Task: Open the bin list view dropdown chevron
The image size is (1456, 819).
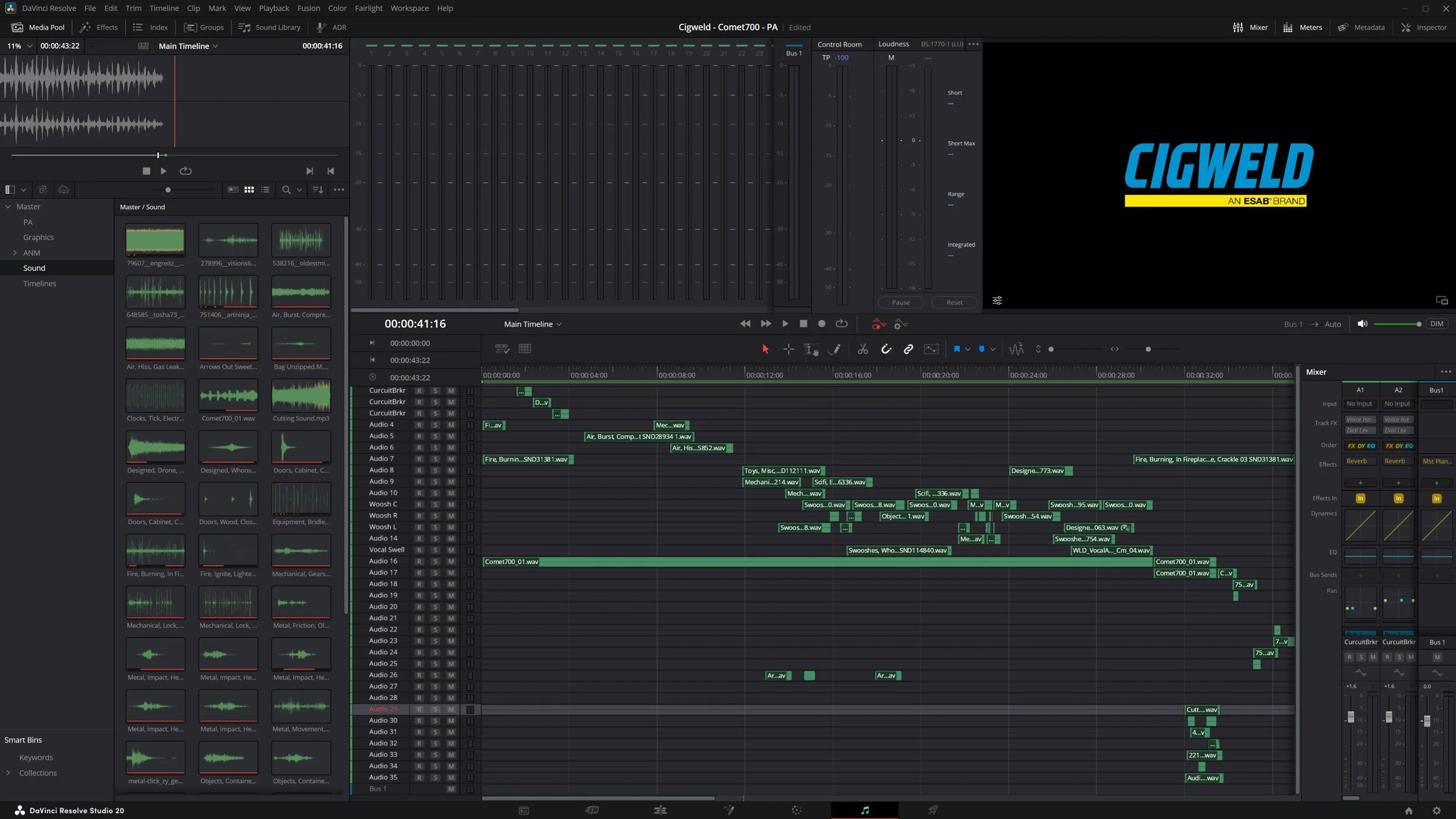Action: (23, 190)
